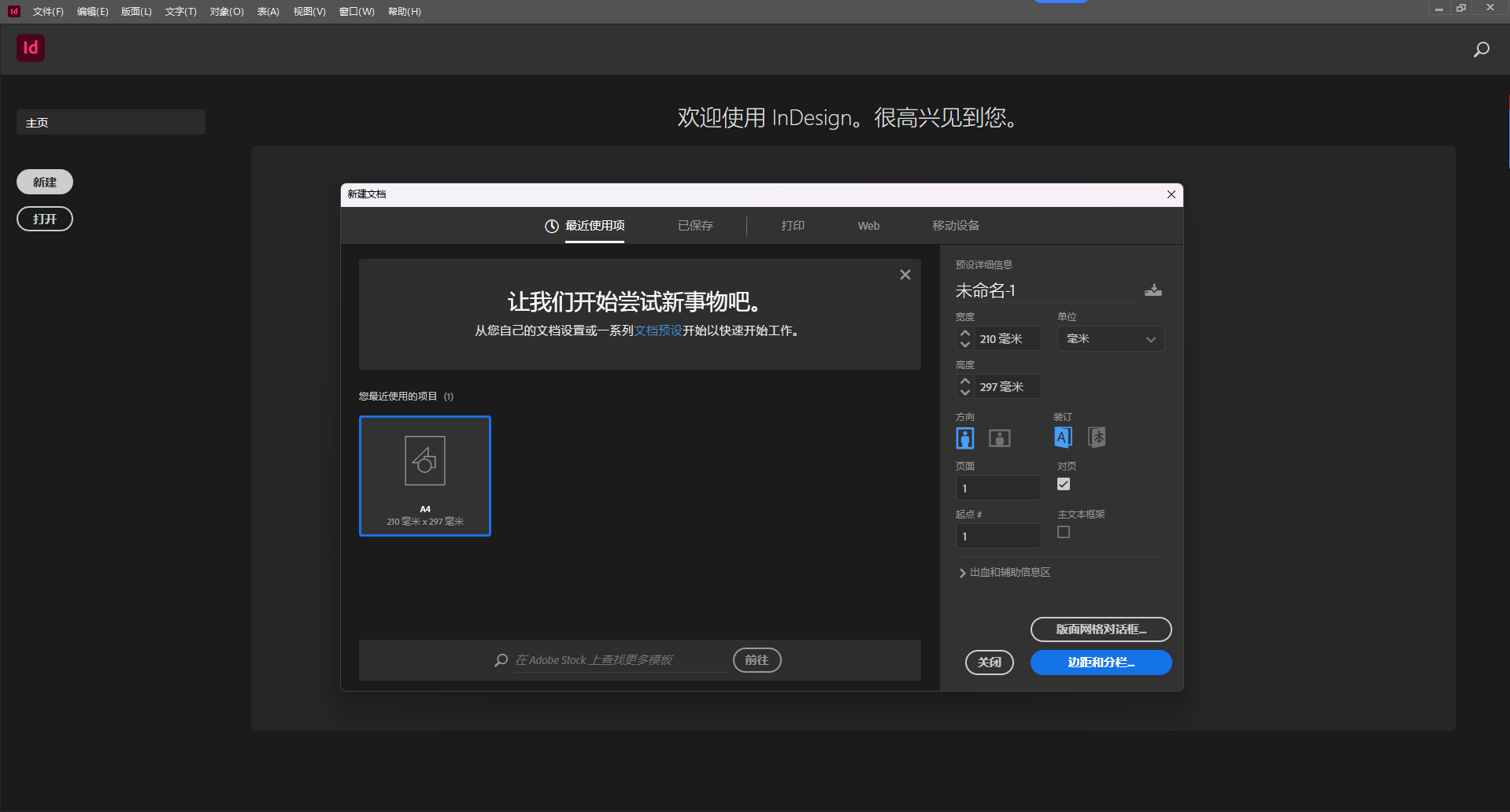The width and height of the screenshot is (1510, 812).
Task: Select the recent A4 document thumbnail
Action: click(x=424, y=476)
